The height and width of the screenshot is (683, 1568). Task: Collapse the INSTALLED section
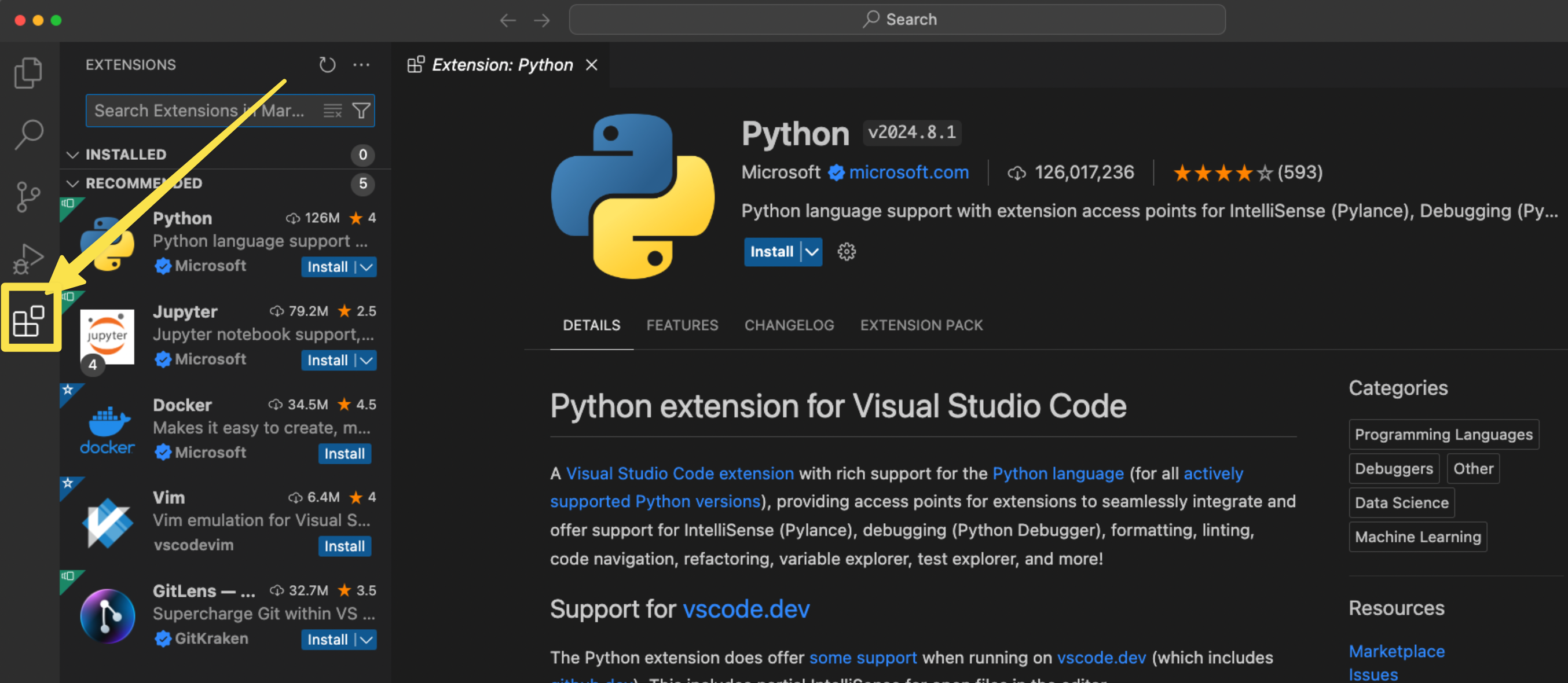point(73,155)
